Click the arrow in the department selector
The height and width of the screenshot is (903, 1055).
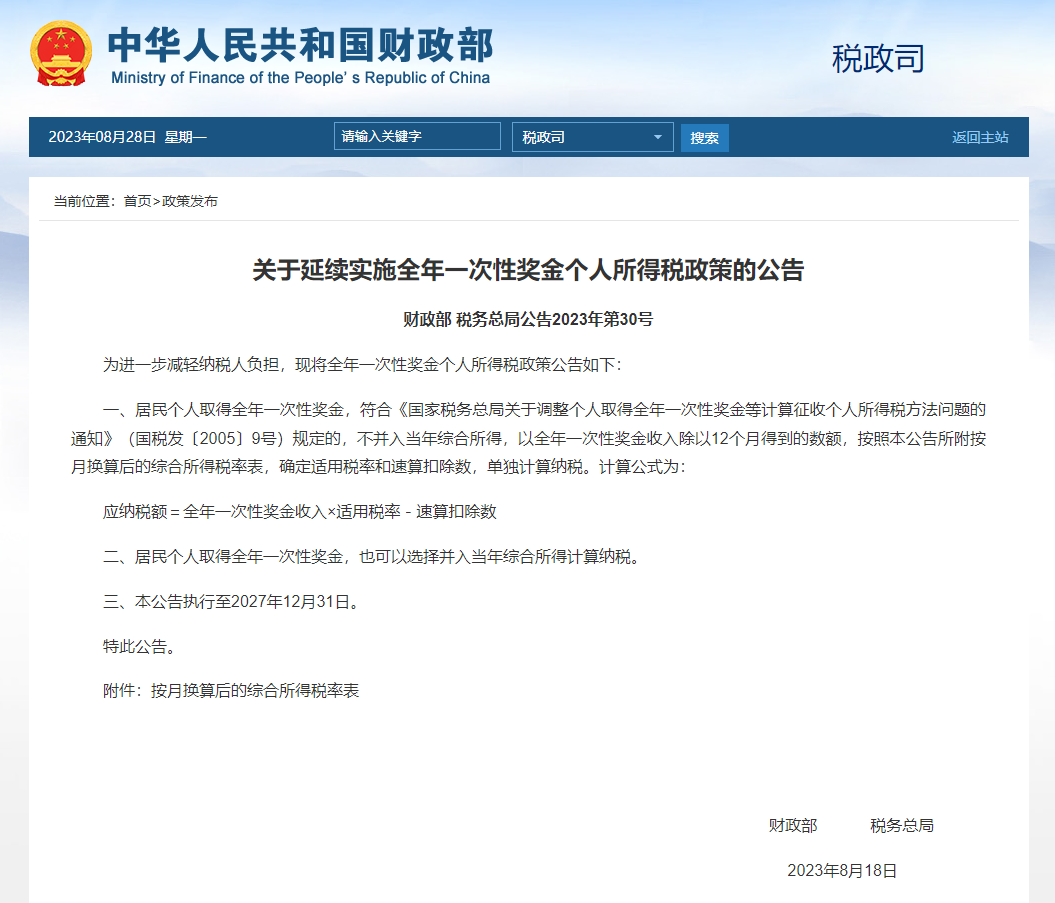tap(658, 137)
